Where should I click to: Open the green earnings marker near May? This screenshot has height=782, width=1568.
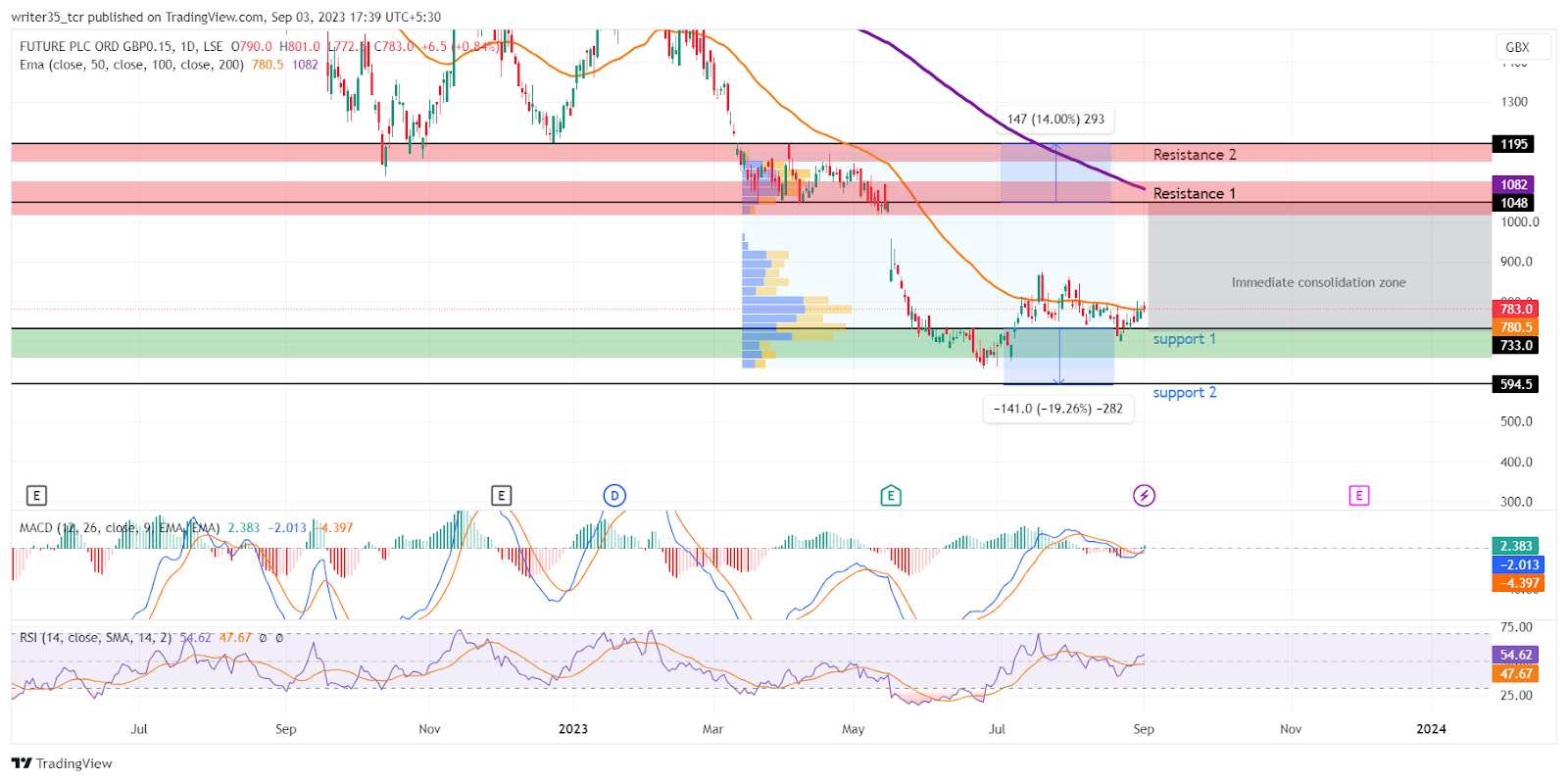891,496
